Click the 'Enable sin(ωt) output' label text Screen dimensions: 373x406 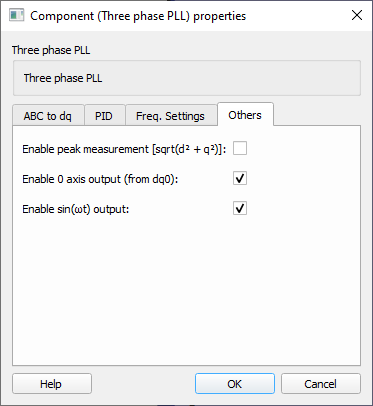click(76, 209)
